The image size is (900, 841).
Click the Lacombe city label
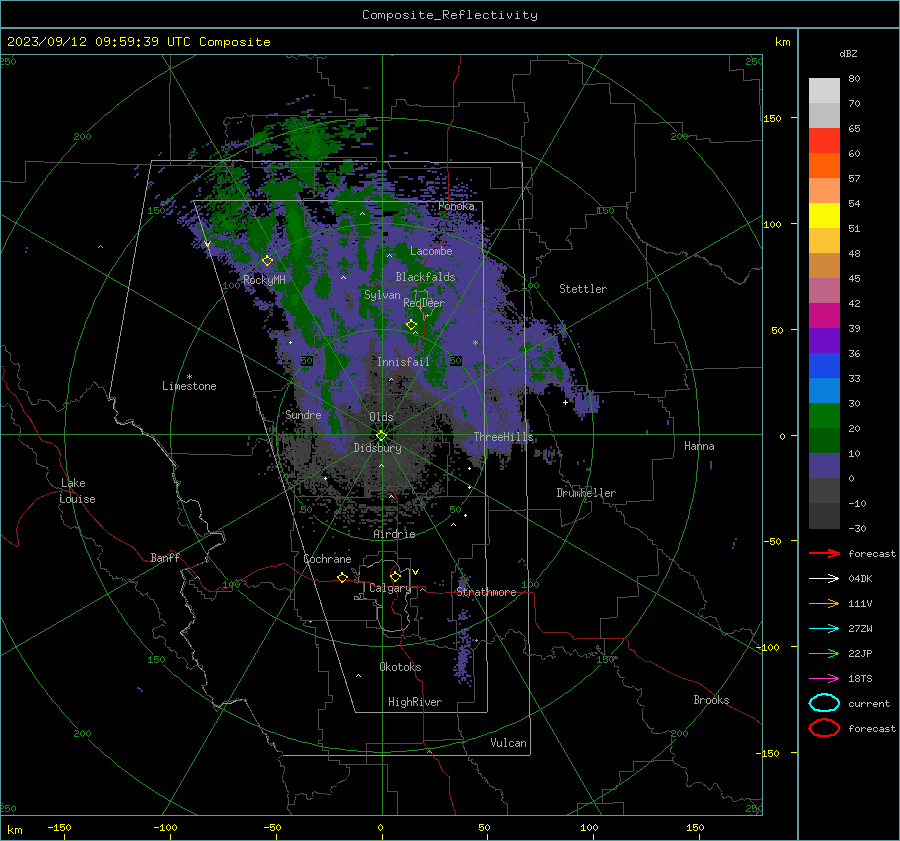point(431,251)
